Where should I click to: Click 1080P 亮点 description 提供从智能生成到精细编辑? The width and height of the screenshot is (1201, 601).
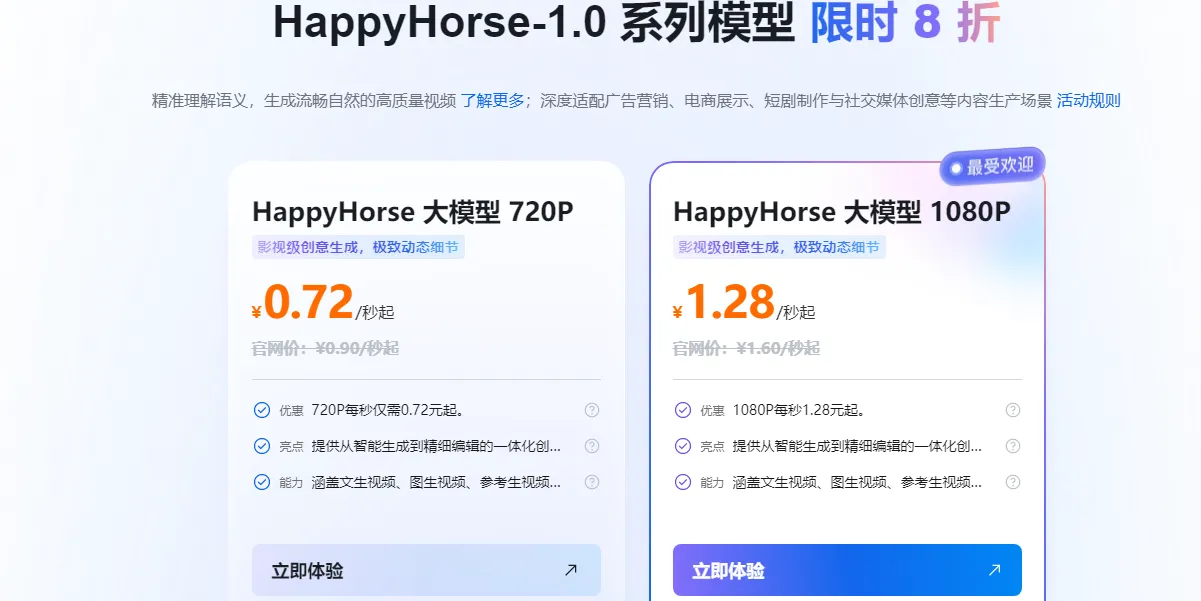click(x=857, y=446)
